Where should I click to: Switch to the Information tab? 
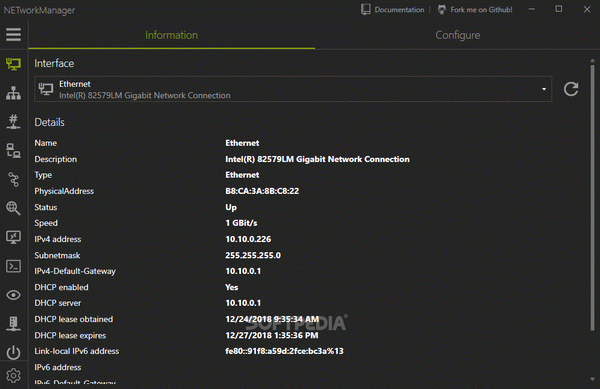(171, 35)
